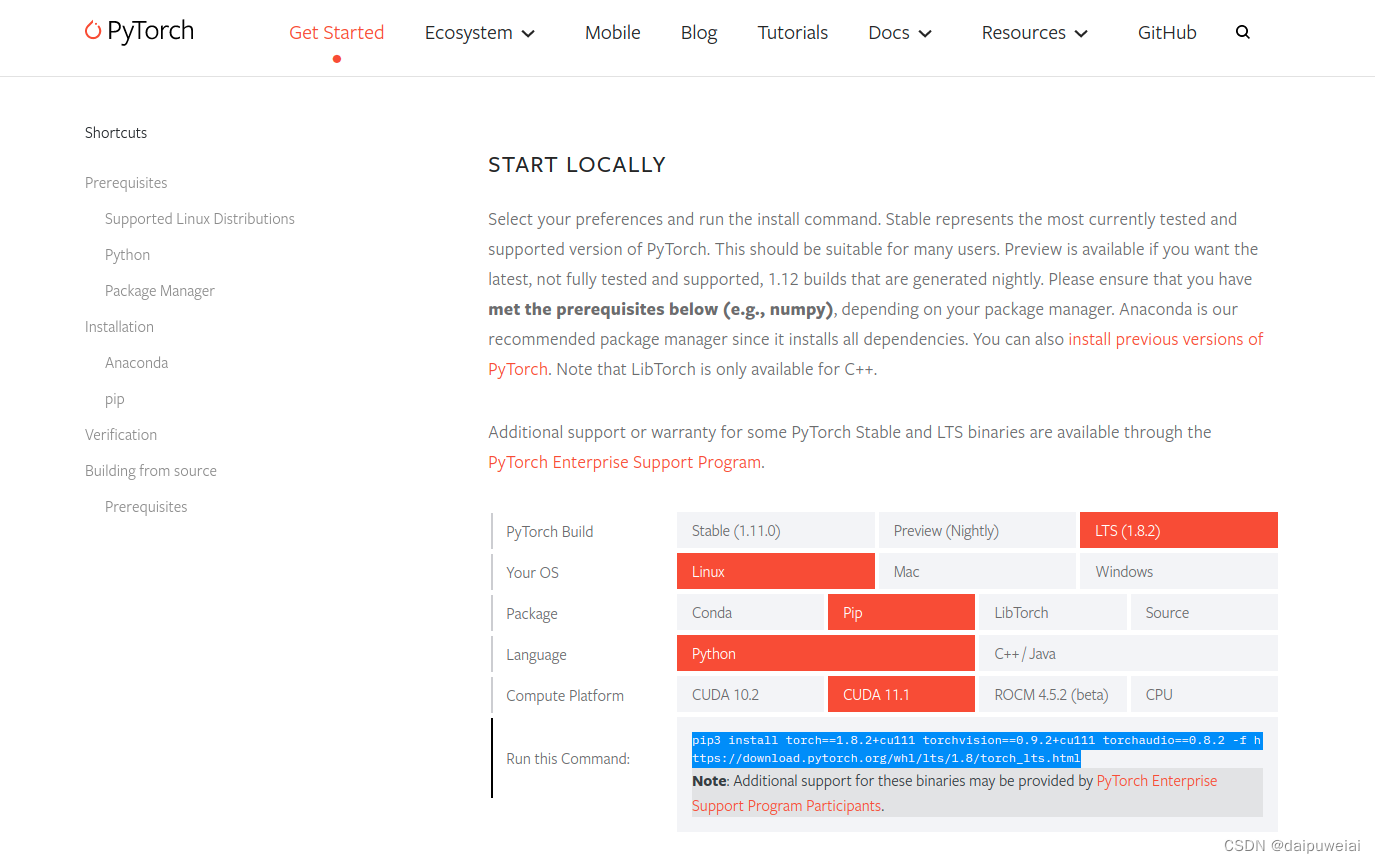Click the Your OS row label
1375x863 pixels.
click(x=532, y=572)
